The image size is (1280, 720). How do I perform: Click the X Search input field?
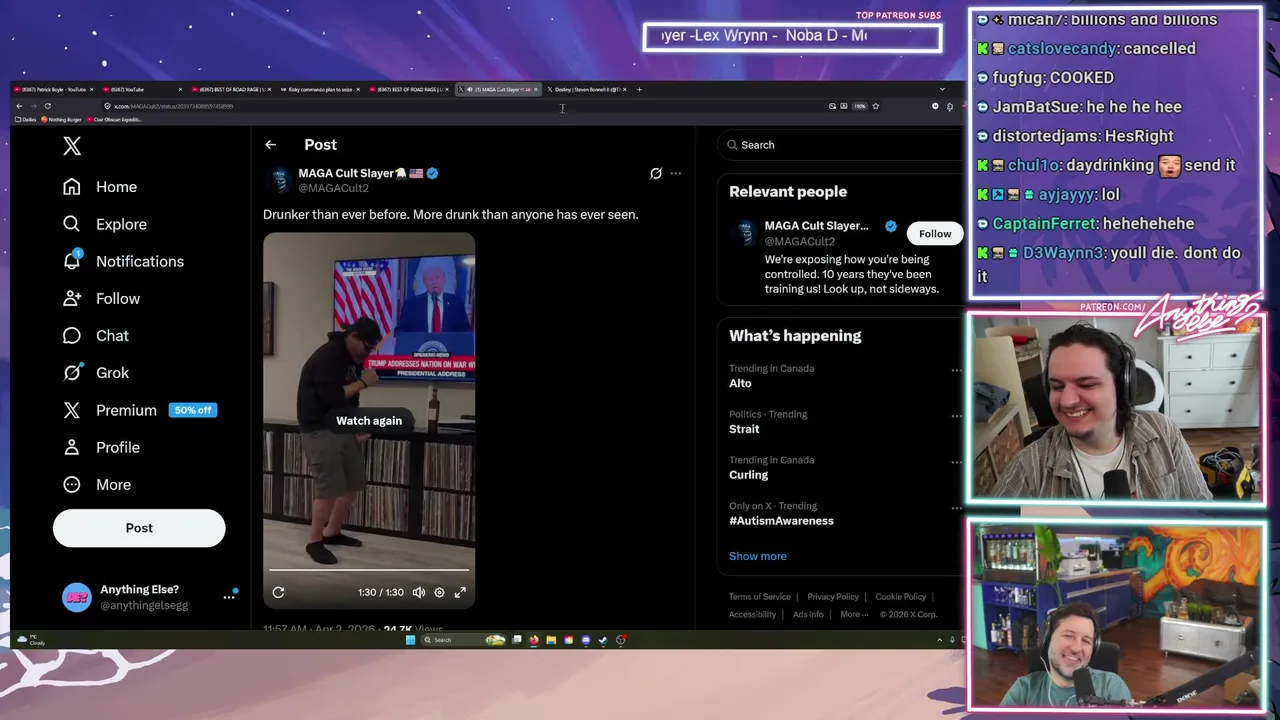840,145
